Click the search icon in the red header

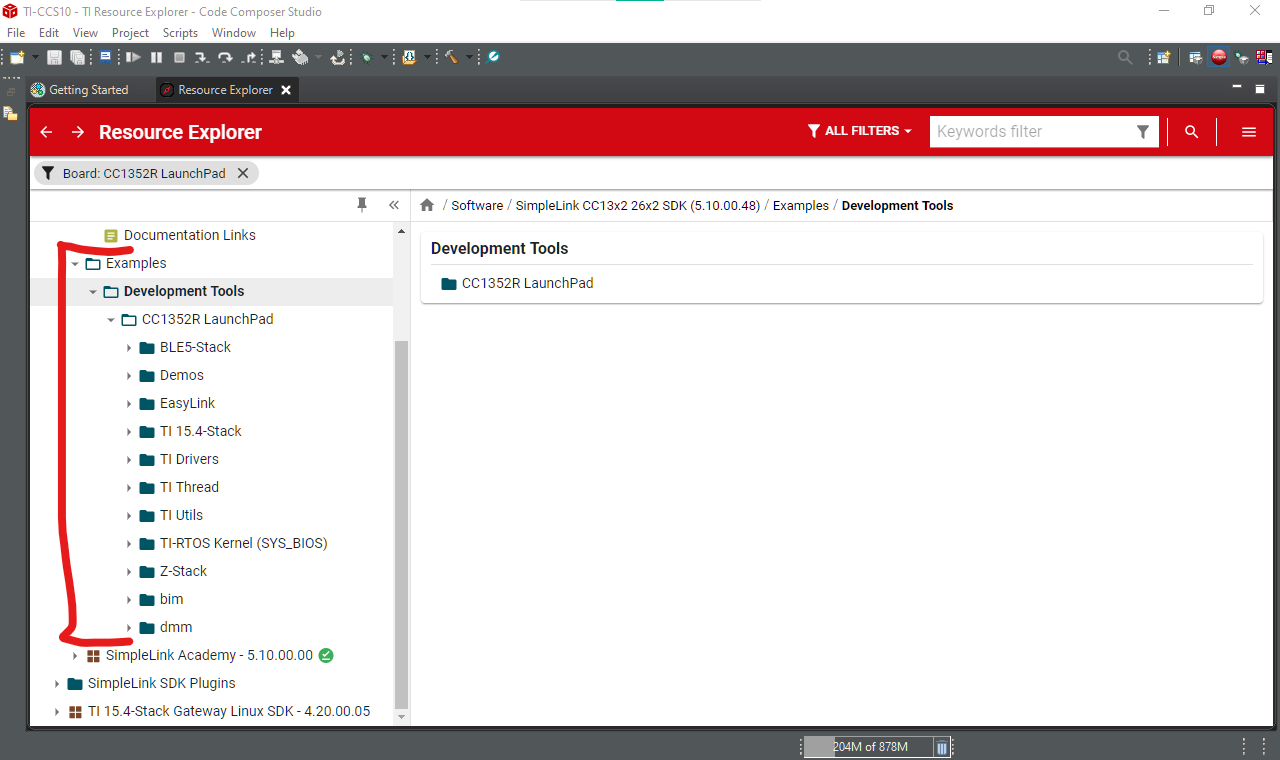pyautogui.click(x=1191, y=132)
